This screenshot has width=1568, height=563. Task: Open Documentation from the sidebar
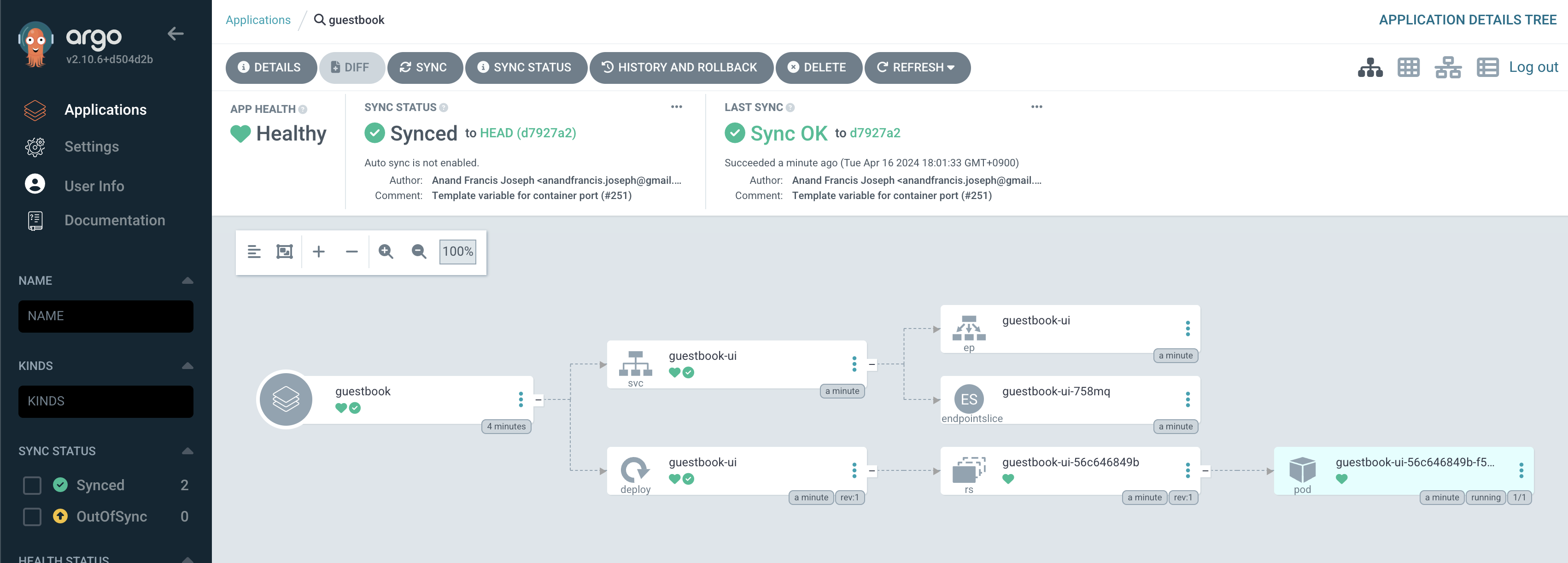(114, 220)
